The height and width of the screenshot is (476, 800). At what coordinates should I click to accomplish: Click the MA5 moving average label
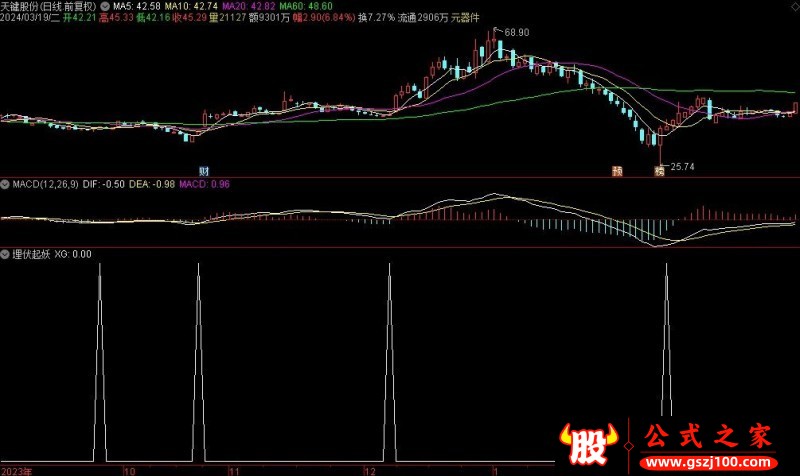139,5
